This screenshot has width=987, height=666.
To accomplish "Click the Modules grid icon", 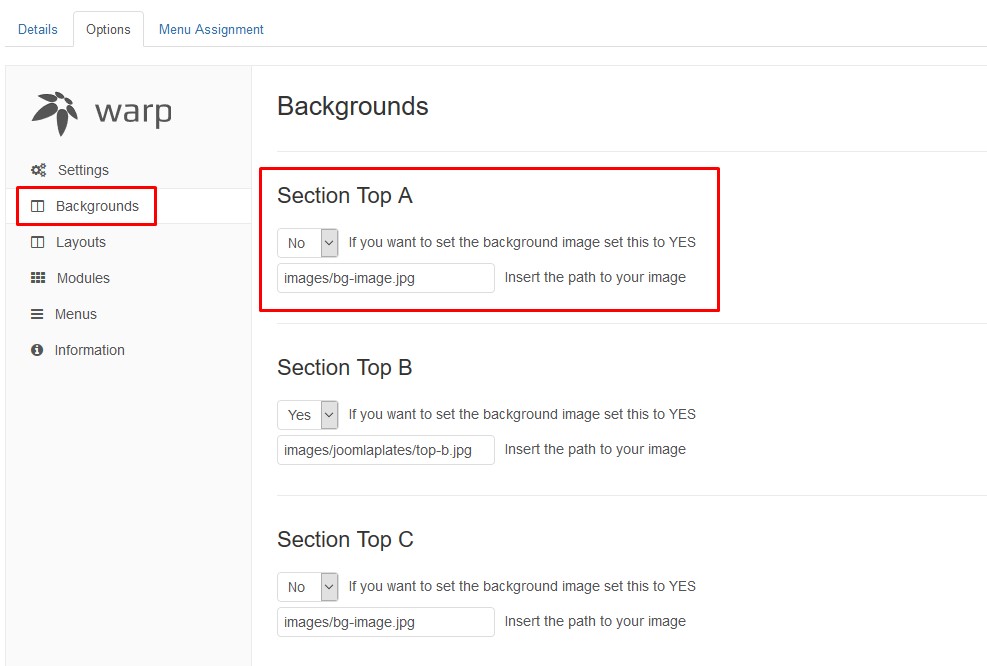I will click(x=38, y=278).
